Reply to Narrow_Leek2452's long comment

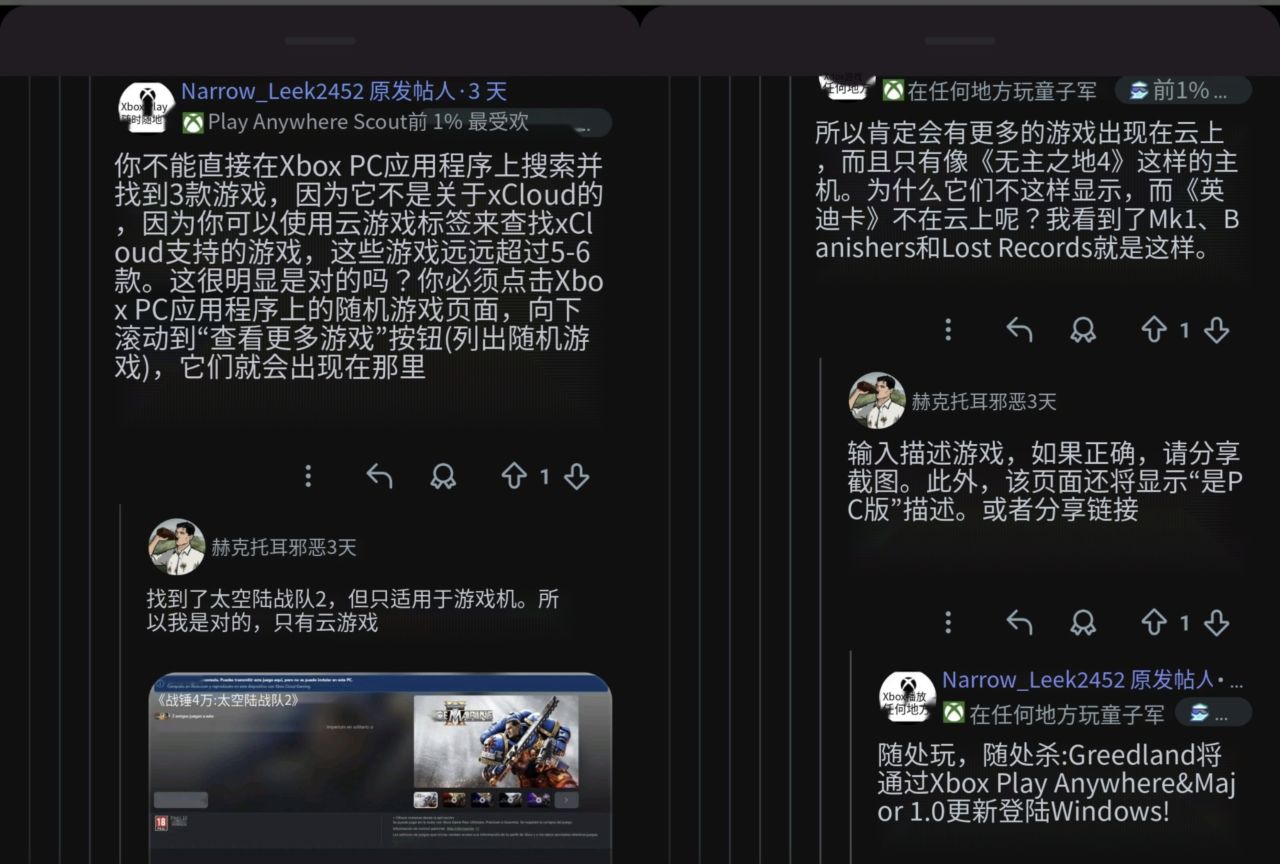(x=379, y=476)
